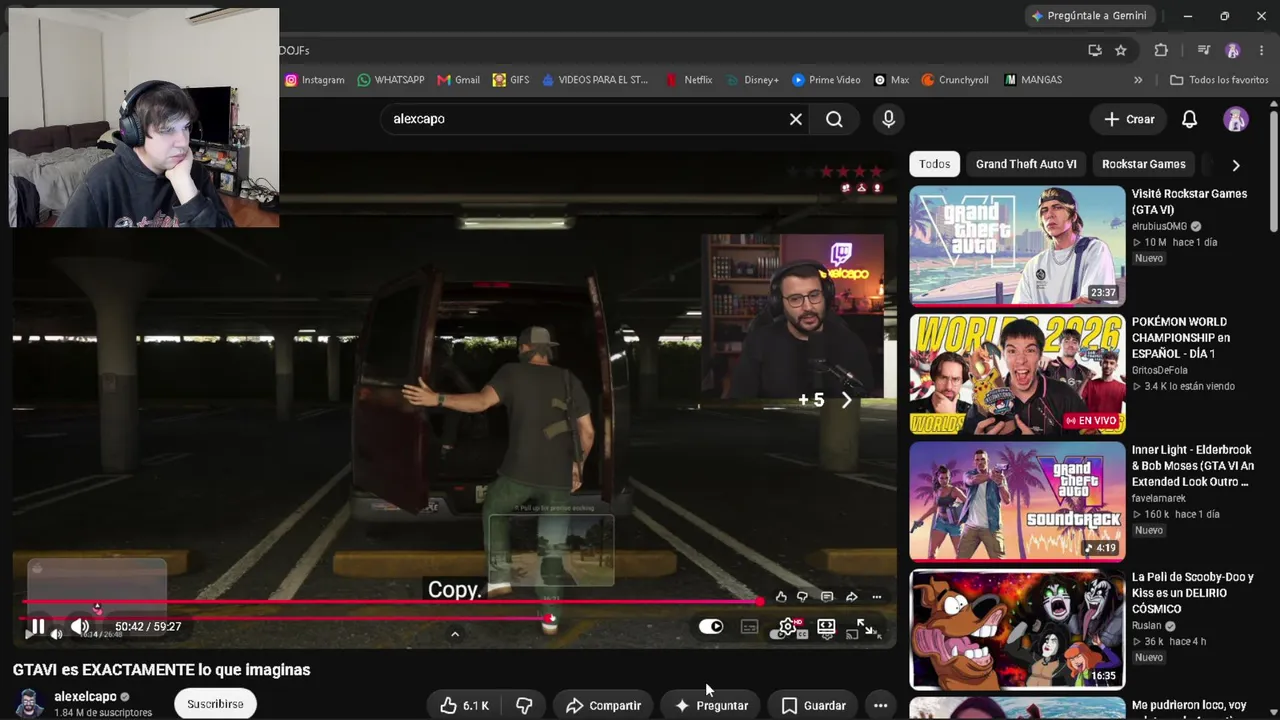Open the Inner Light - Elderbrook video title
The width and height of the screenshot is (1280, 720).
click(x=1193, y=466)
